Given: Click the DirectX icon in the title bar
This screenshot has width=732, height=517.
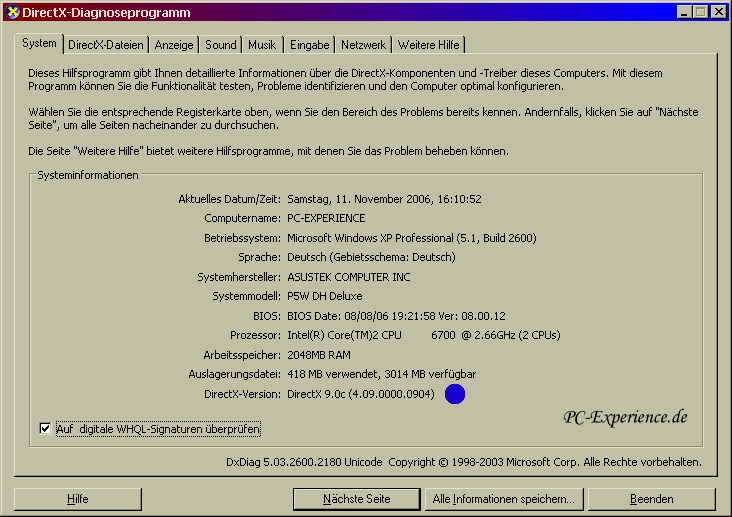Looking at the screenshot, I should pyautogui.click(x=13, y=12).
